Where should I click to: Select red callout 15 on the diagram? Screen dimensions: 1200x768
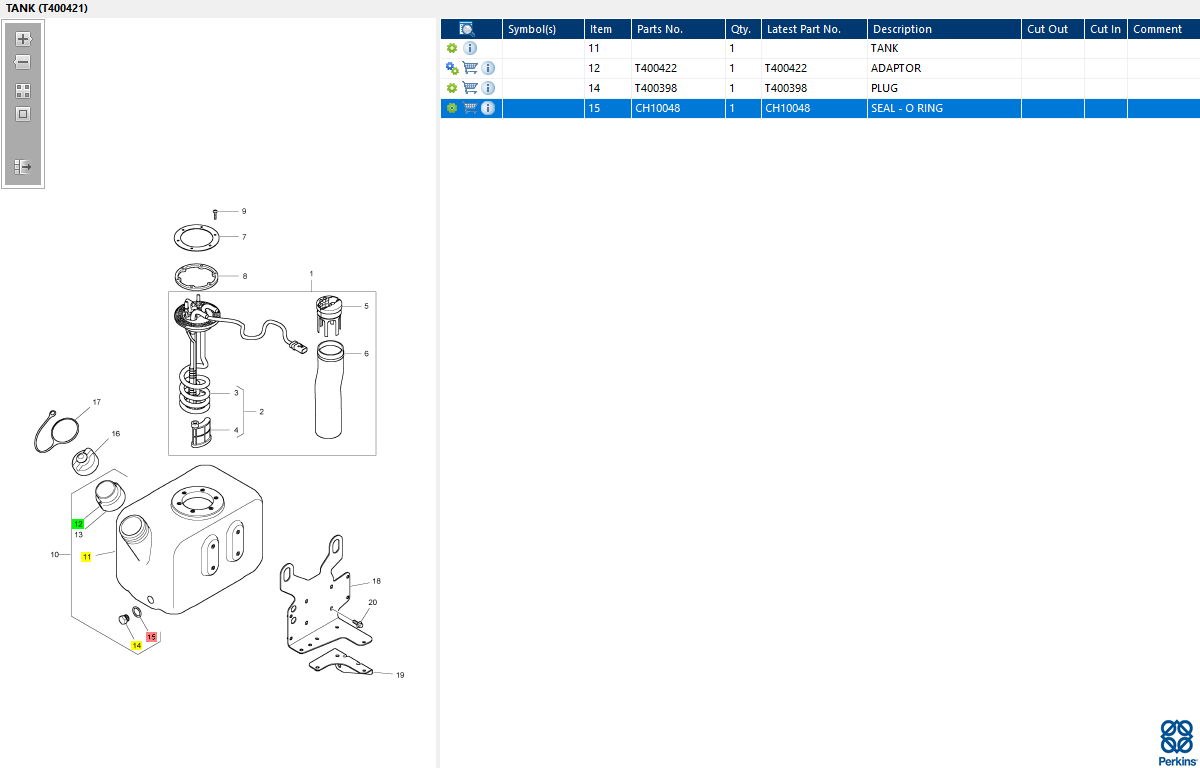(x=152, y=637)
